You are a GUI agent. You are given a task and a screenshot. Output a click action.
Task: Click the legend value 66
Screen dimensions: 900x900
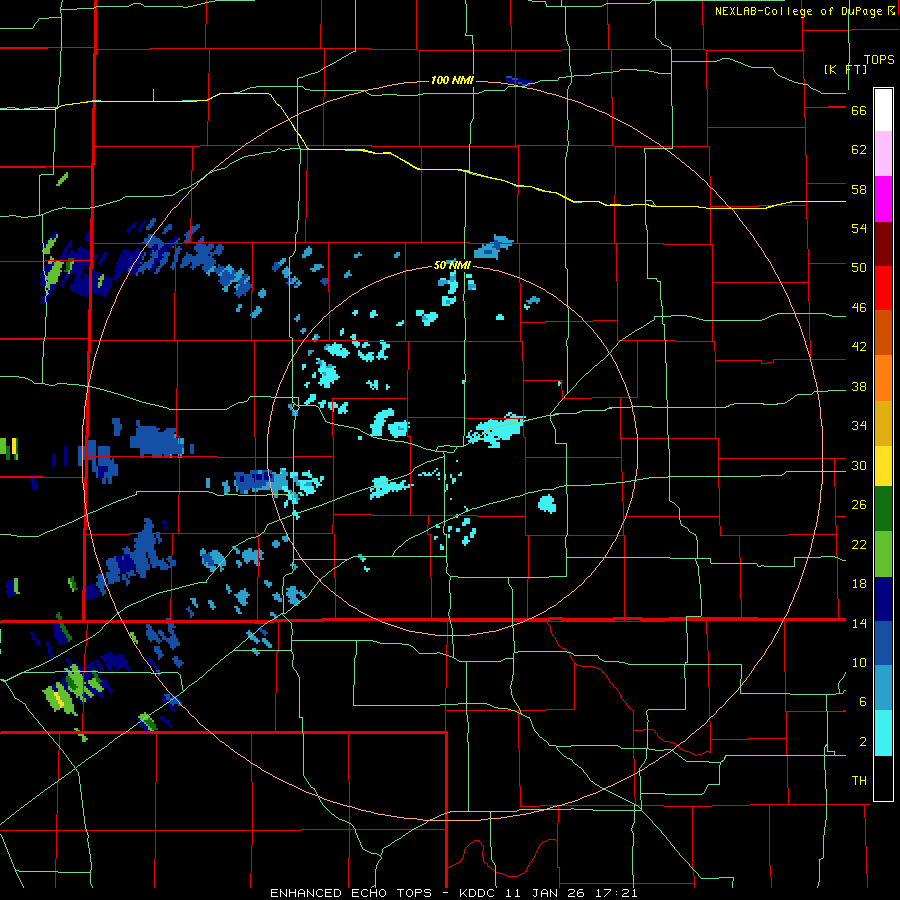click(859, 111)
